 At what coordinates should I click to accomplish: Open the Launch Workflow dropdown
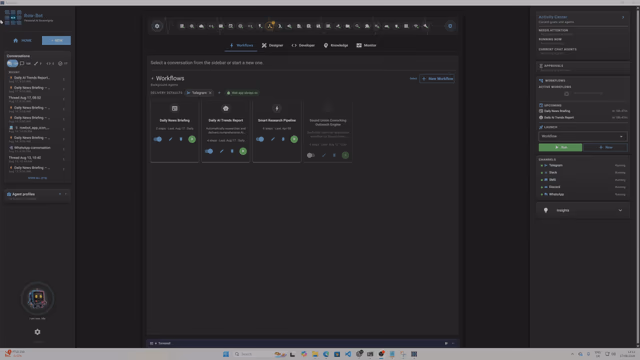click(582, 136)
